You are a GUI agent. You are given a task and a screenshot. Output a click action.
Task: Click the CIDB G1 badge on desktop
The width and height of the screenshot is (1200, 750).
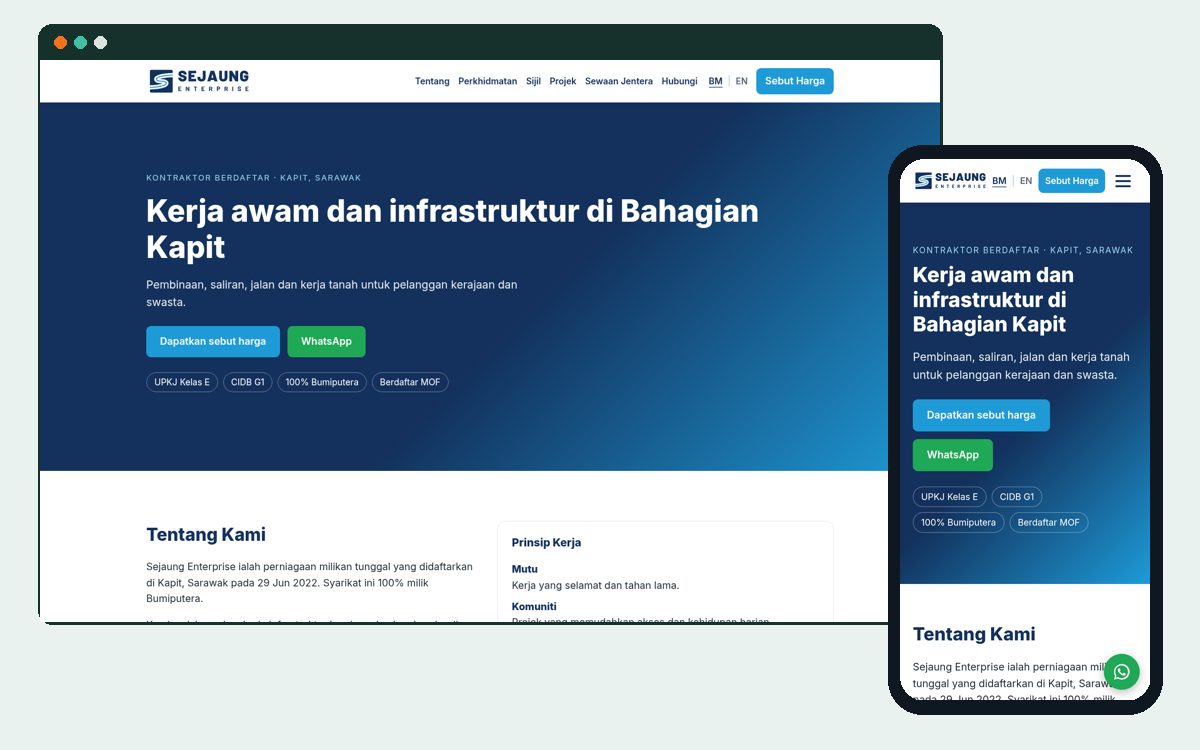click(x=247, y=382)
